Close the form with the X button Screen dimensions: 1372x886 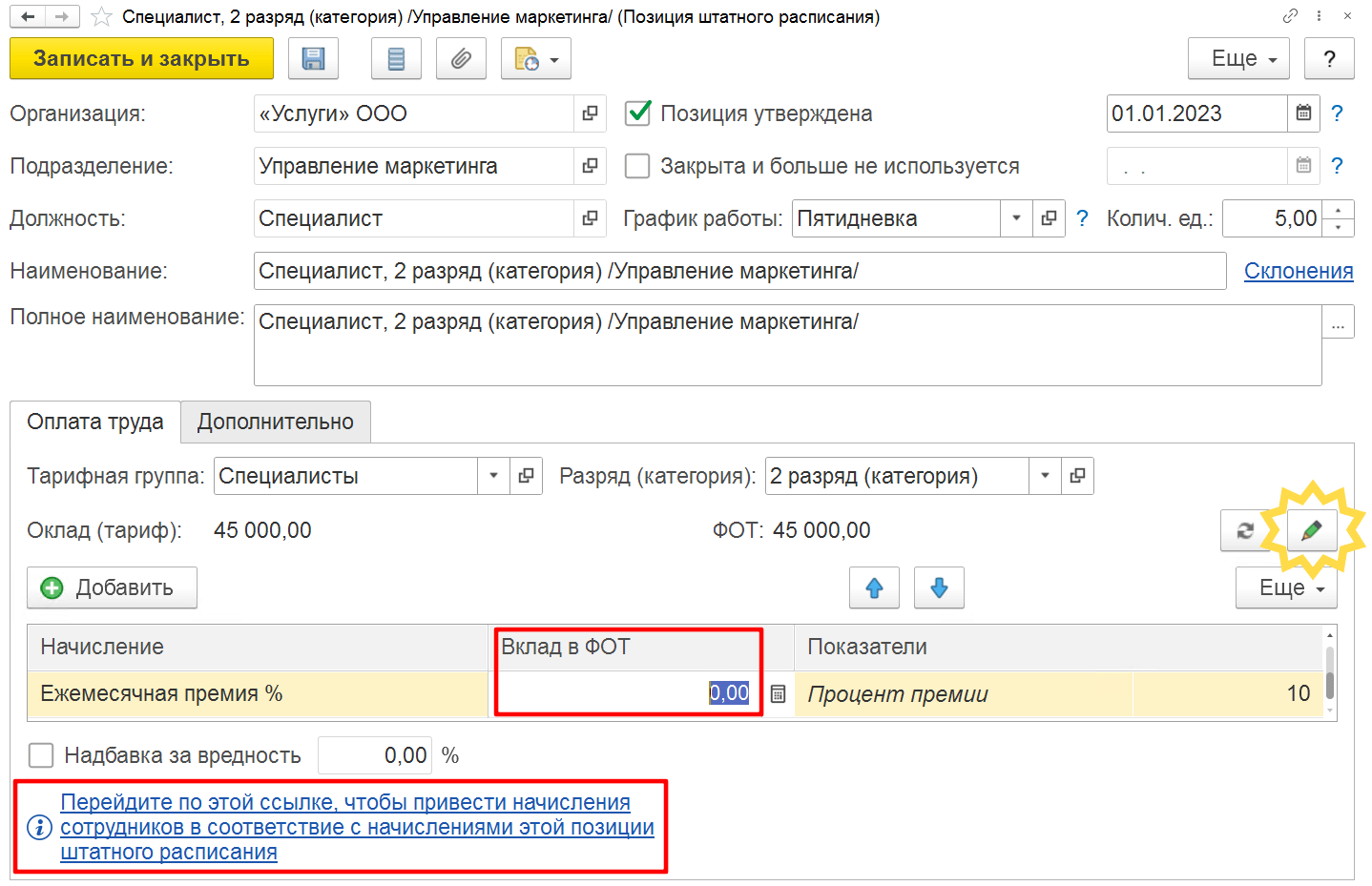coord(1347,16)
